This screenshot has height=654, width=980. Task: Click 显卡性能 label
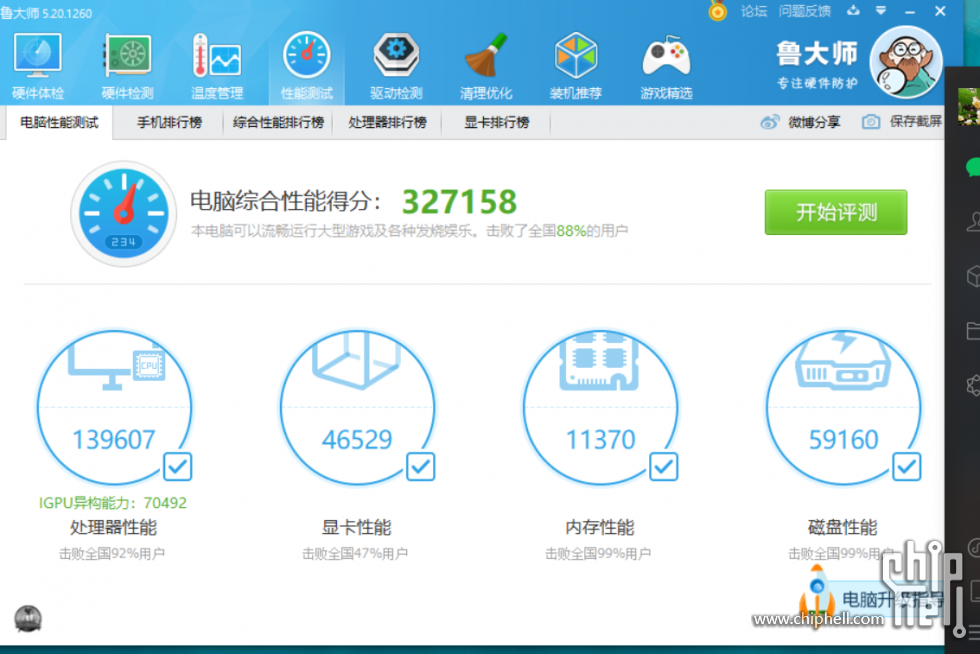[x=356, y=528]
